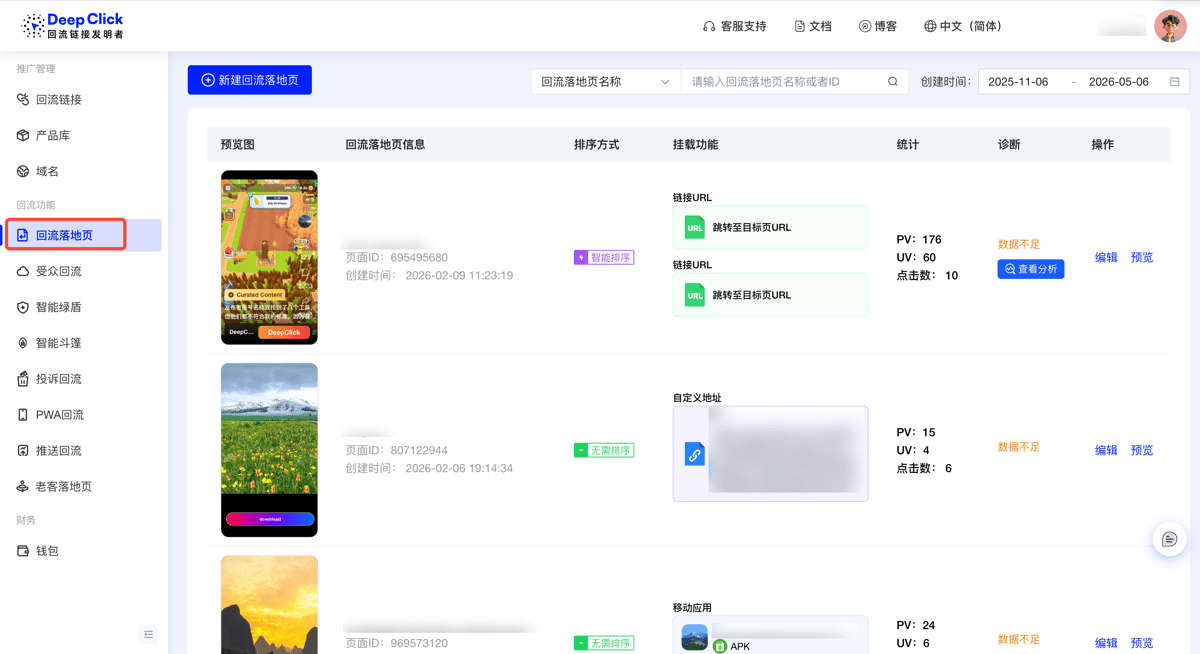Click the yellow sunset preview thumbnail

pos(269,605)
